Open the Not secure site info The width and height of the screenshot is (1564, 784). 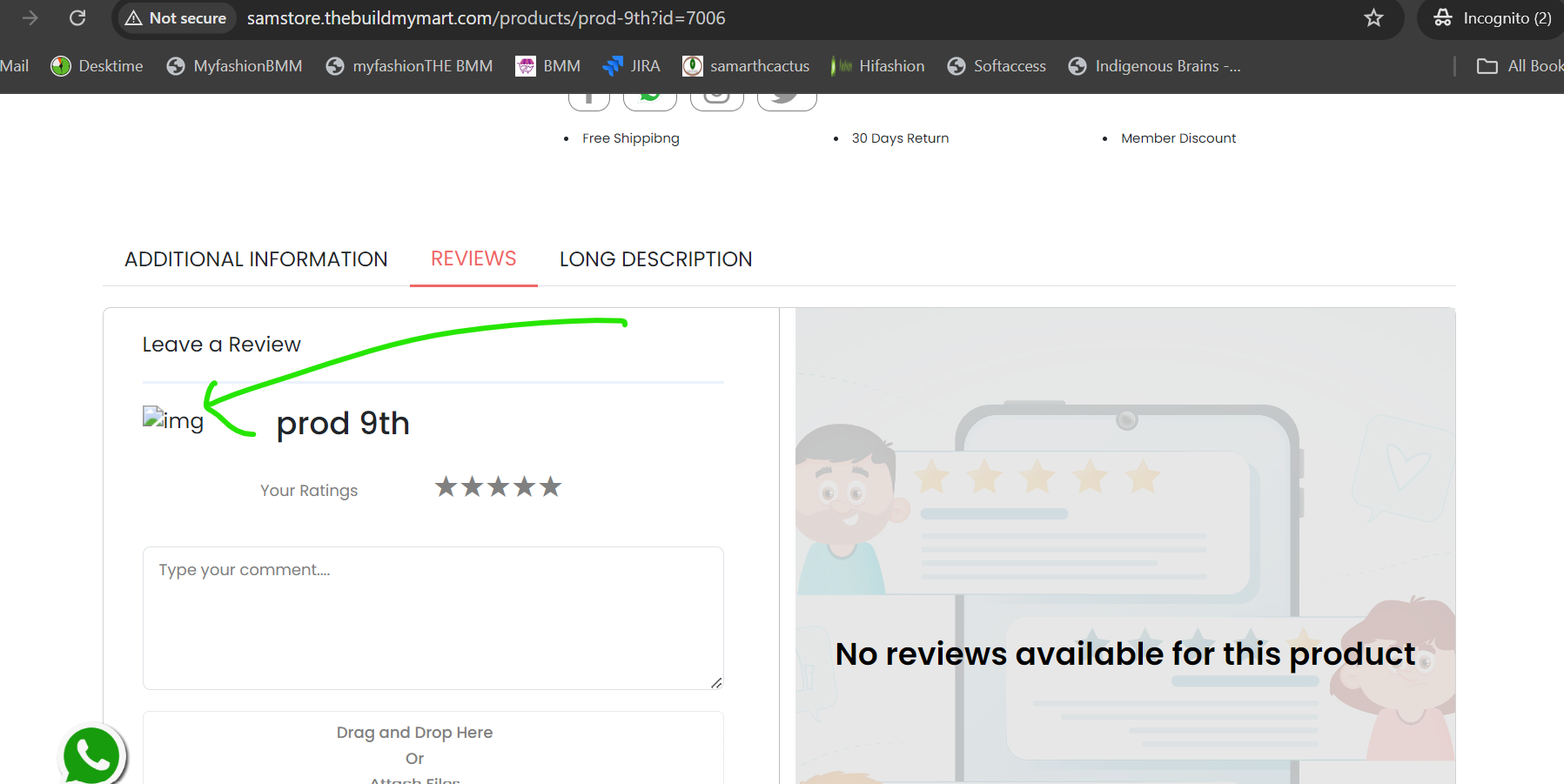(176, 18)
